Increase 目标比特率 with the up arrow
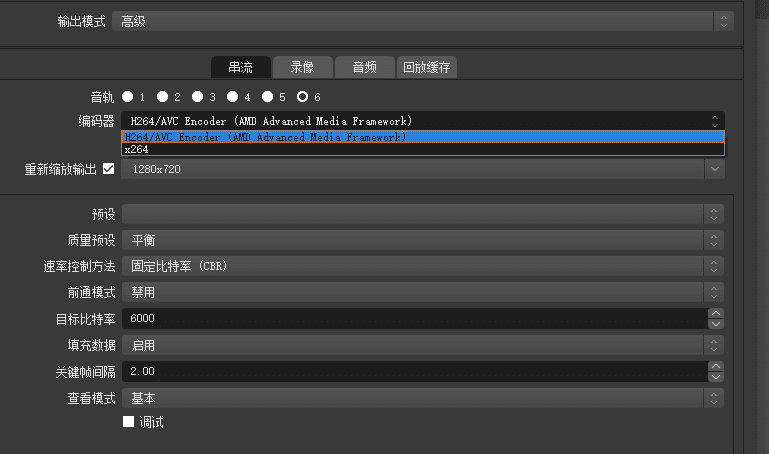 [x=715, y=313]
